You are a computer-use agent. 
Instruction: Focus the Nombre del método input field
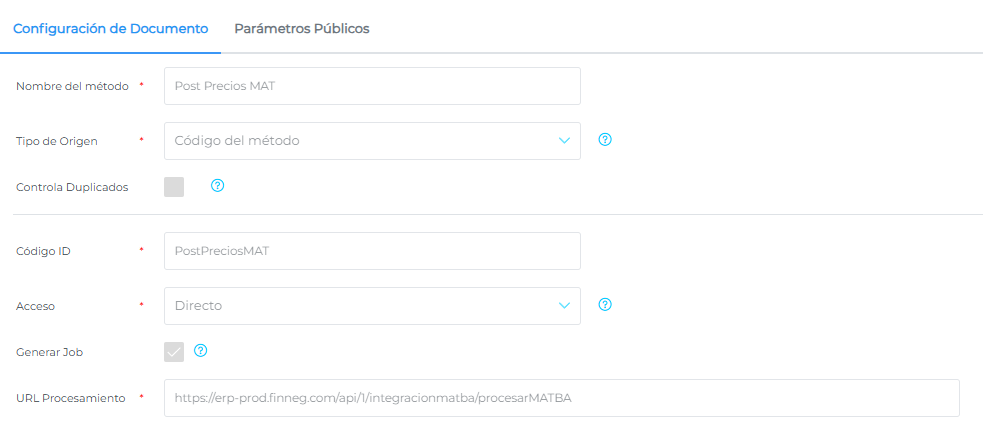[372, 86]
